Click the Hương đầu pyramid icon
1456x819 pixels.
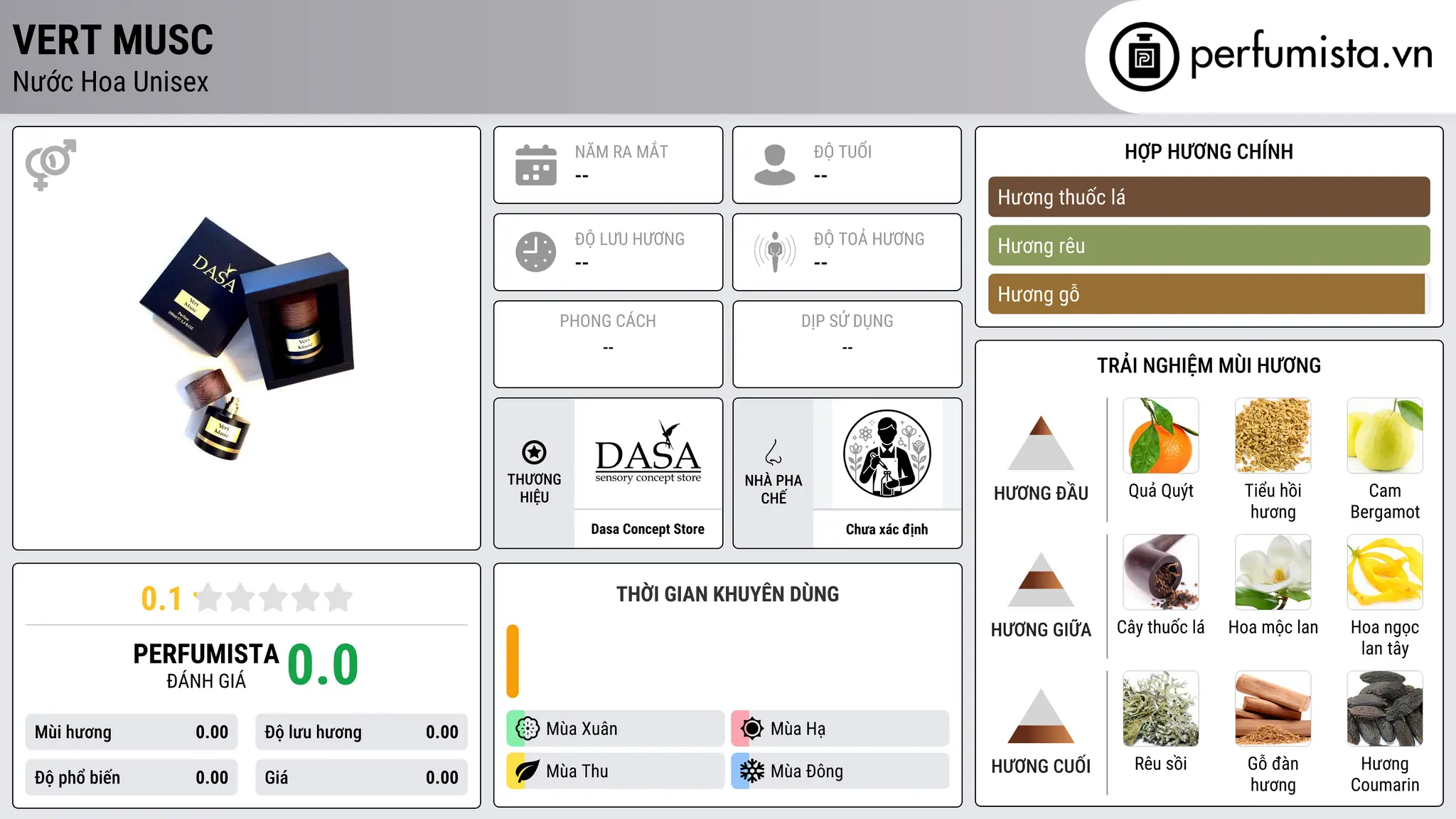(x=1041, y=442)
